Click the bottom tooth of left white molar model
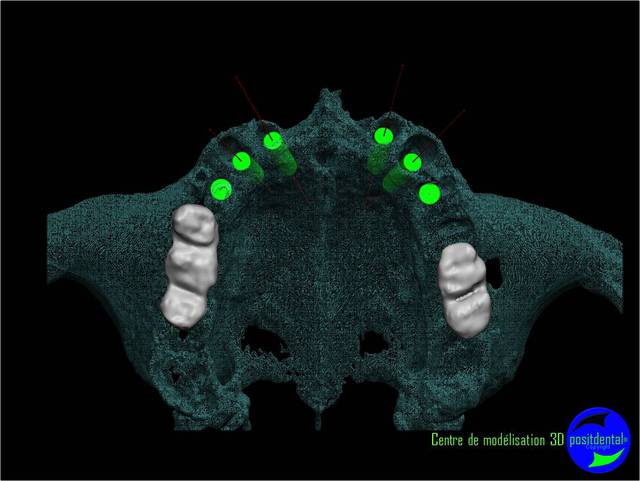Viewport: 640px width, 481px height. (182, 304)
